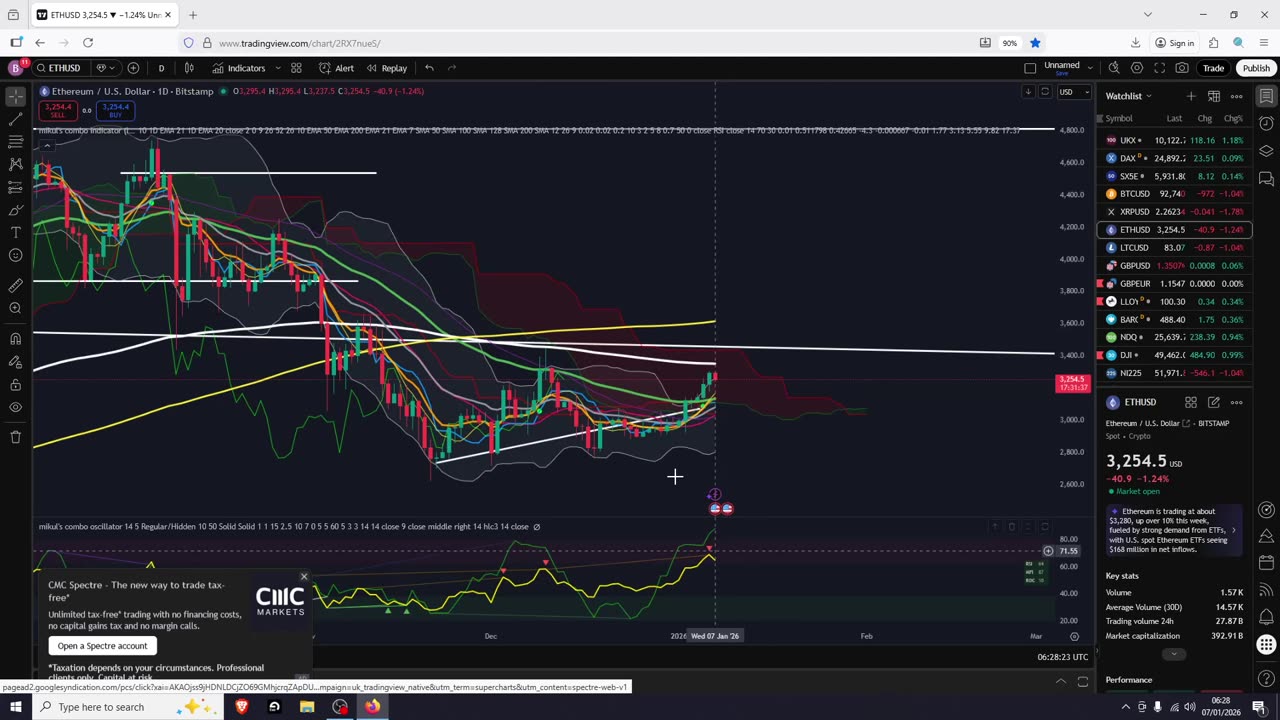Viewport: 1280px width, 720px height.
Task: Click the new browser tab plus button
Action: (193, 15)
